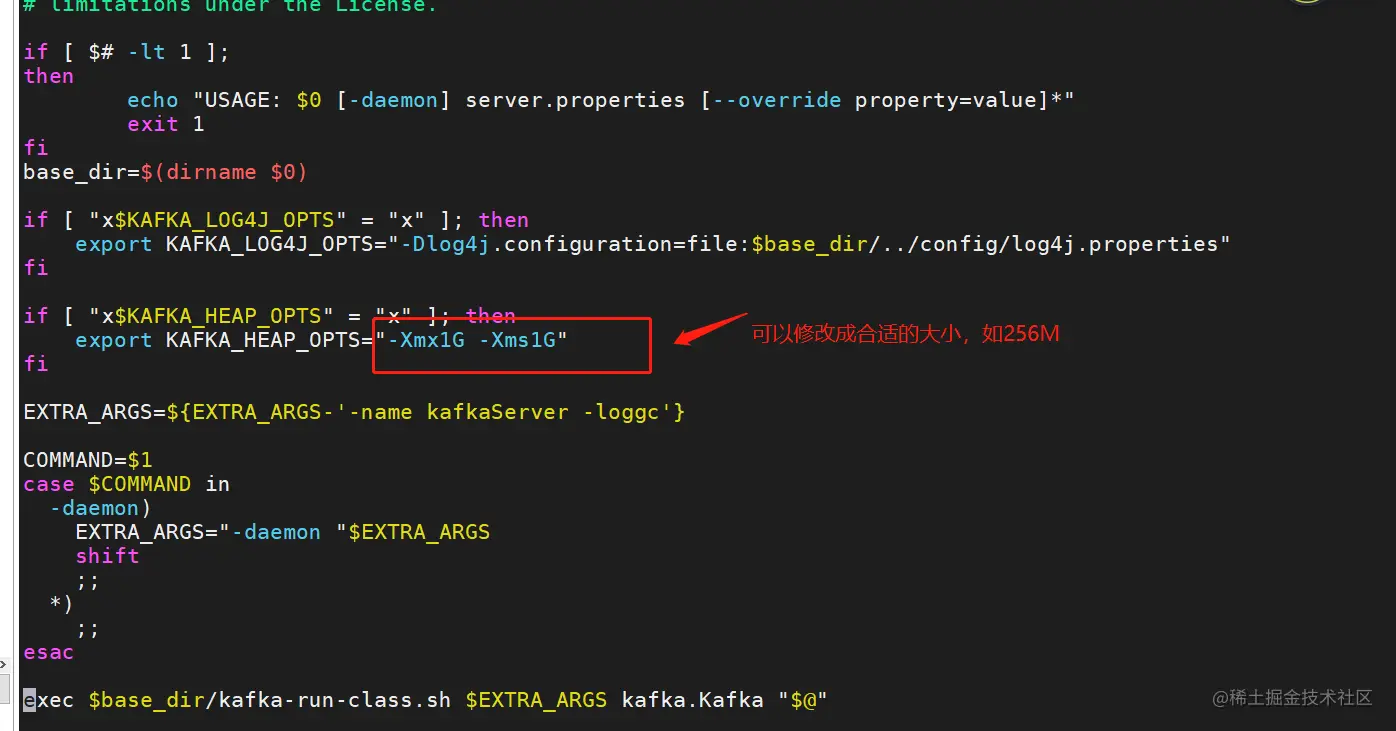1396x731 pixels.
Task: Click "dirname" in the base_dir line
Action: pos(211,172)
